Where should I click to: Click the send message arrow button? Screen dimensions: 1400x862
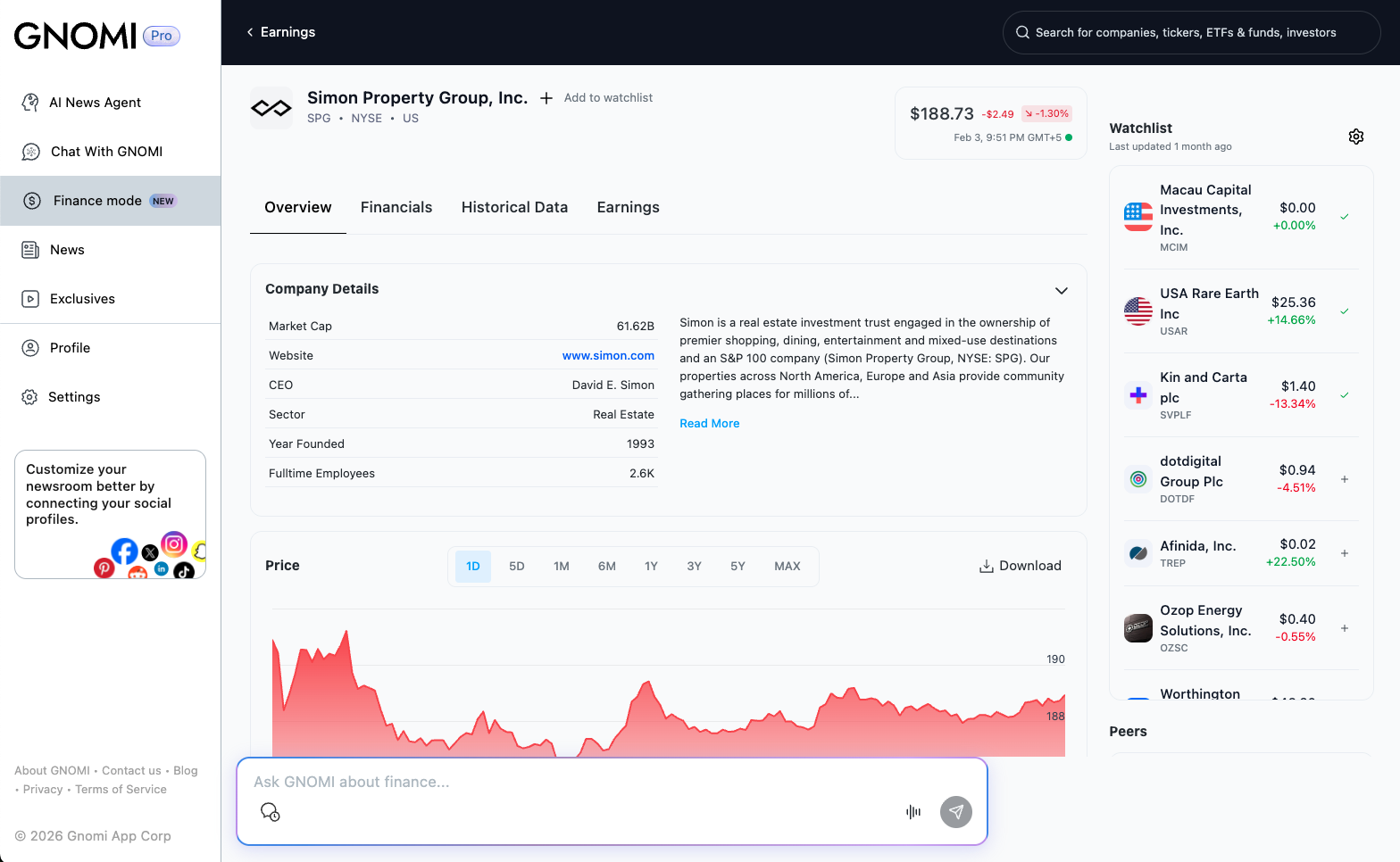[955, 812]
